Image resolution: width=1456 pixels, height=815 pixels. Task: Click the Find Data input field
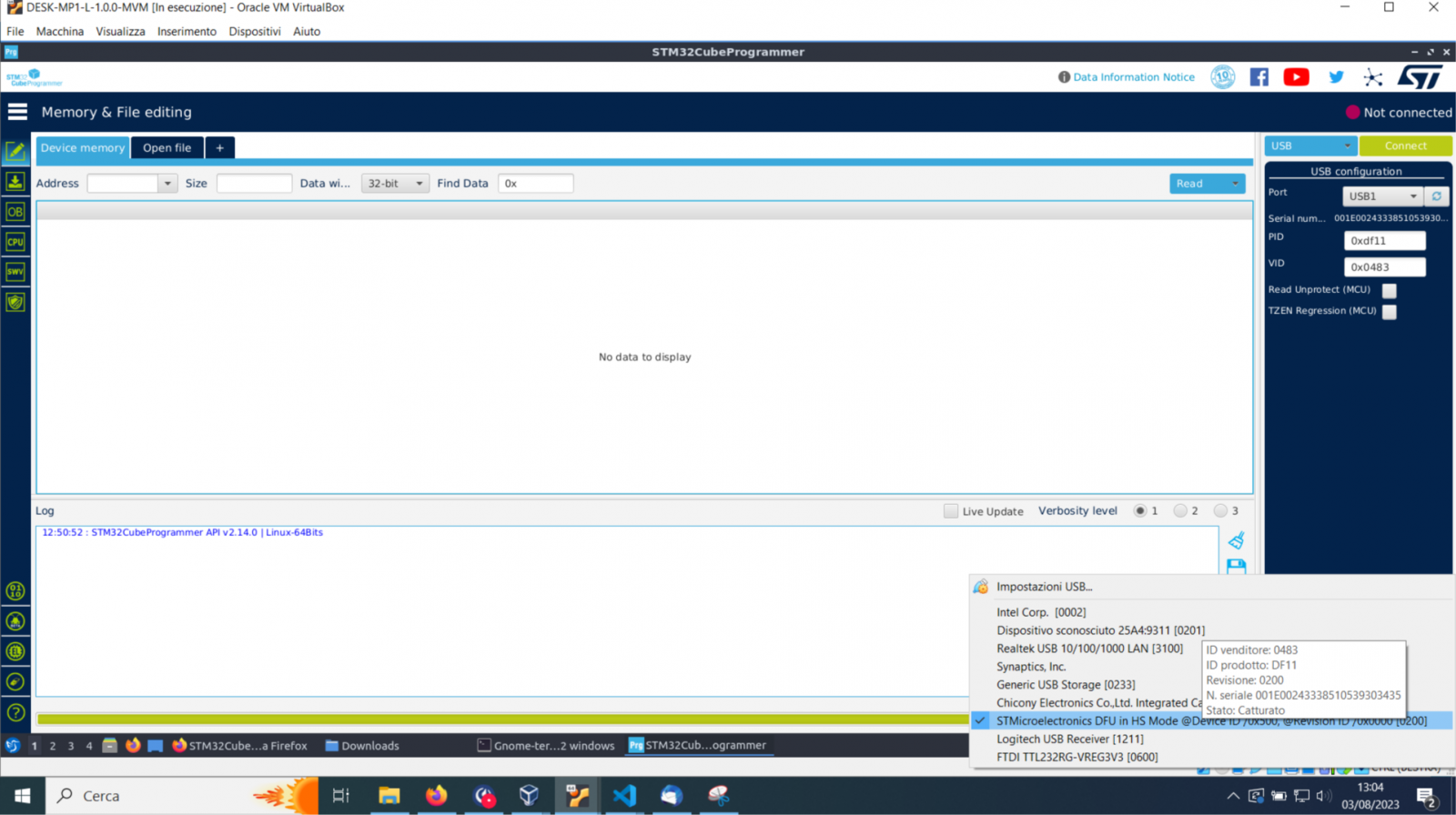point(536,184)
